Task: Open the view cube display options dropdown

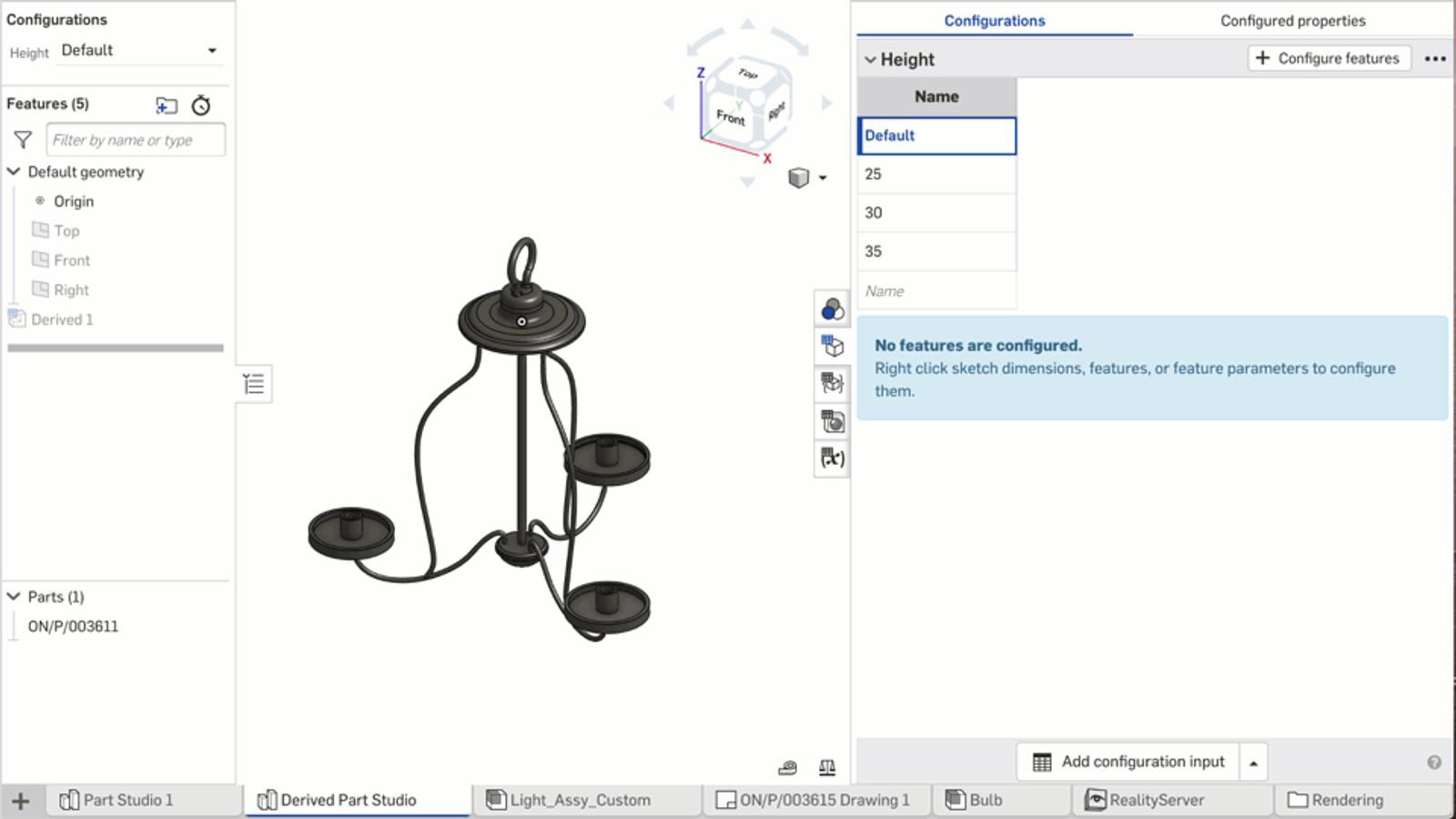Action: [x=822, y=178]
